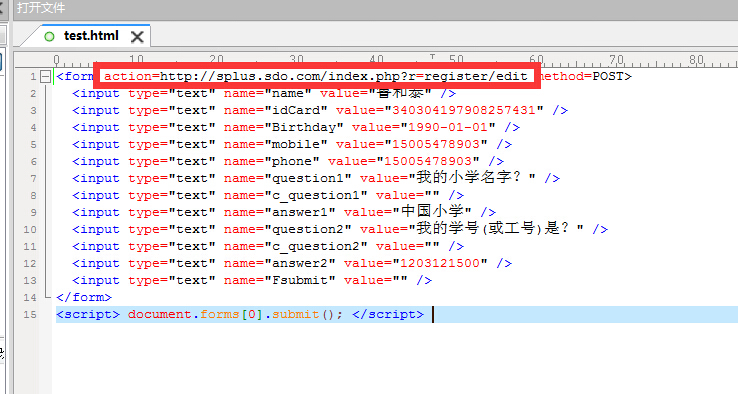Click line number 10 in the gutter
738x394 pixels.
(30, 229)
